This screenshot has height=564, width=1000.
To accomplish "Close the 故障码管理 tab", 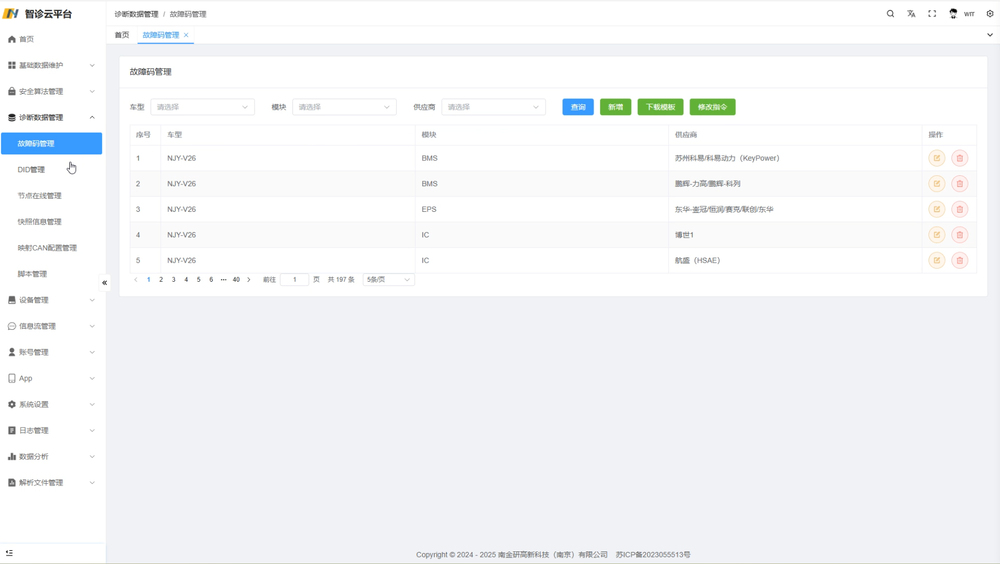I will click(x=186, y=35).
